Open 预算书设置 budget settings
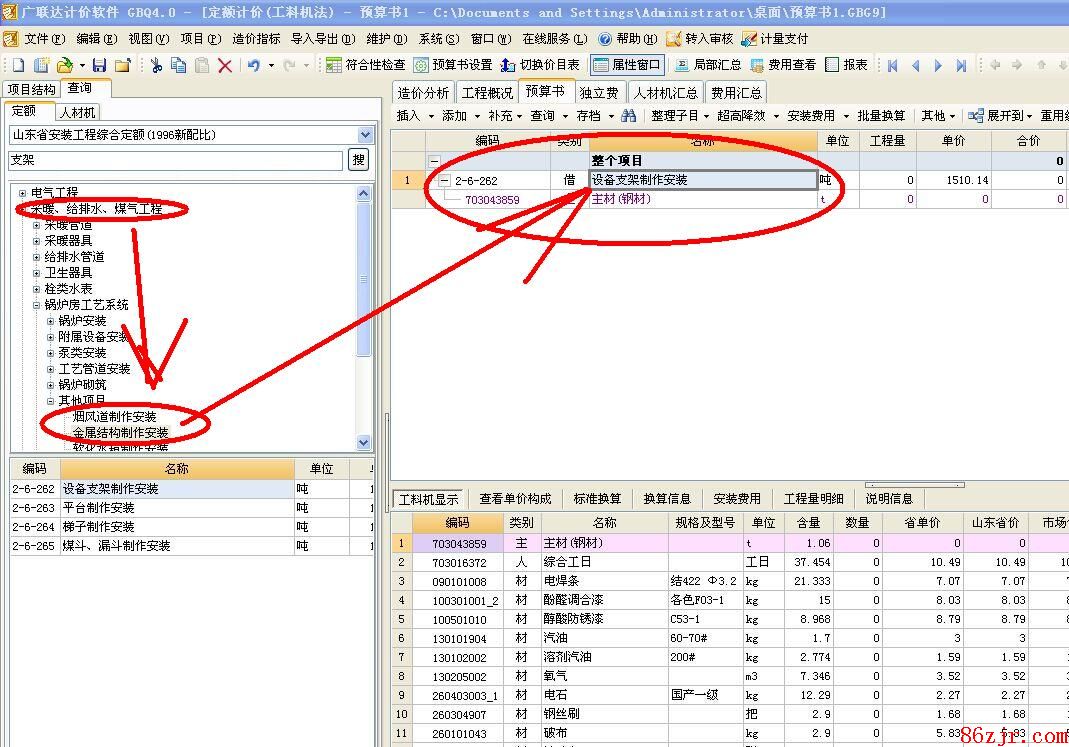The image size is (1069, 747). tap(453, 65)
